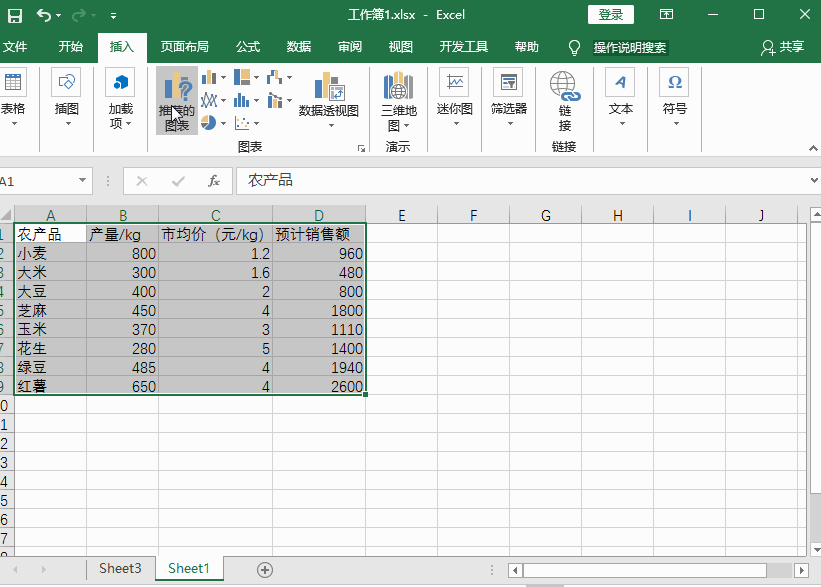The width and height of the screenshot is (821, 587).
Task: Open undo history dropdown arrow
Action: point(59,16)
